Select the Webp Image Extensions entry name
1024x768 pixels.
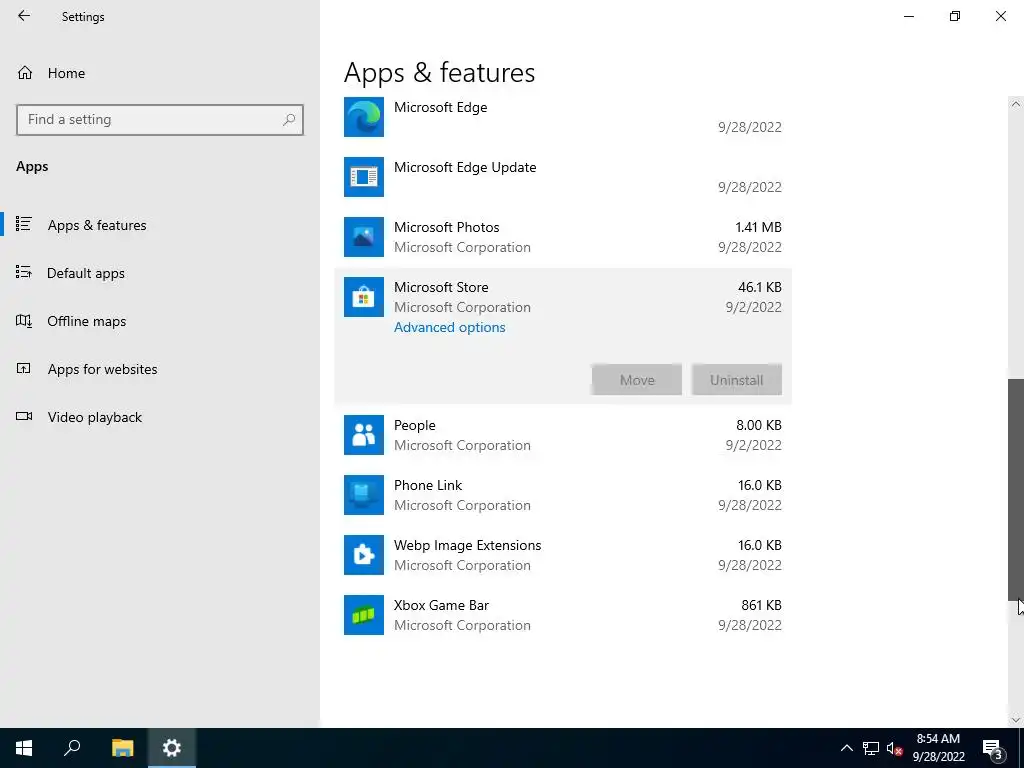click(x=468, y=545)
